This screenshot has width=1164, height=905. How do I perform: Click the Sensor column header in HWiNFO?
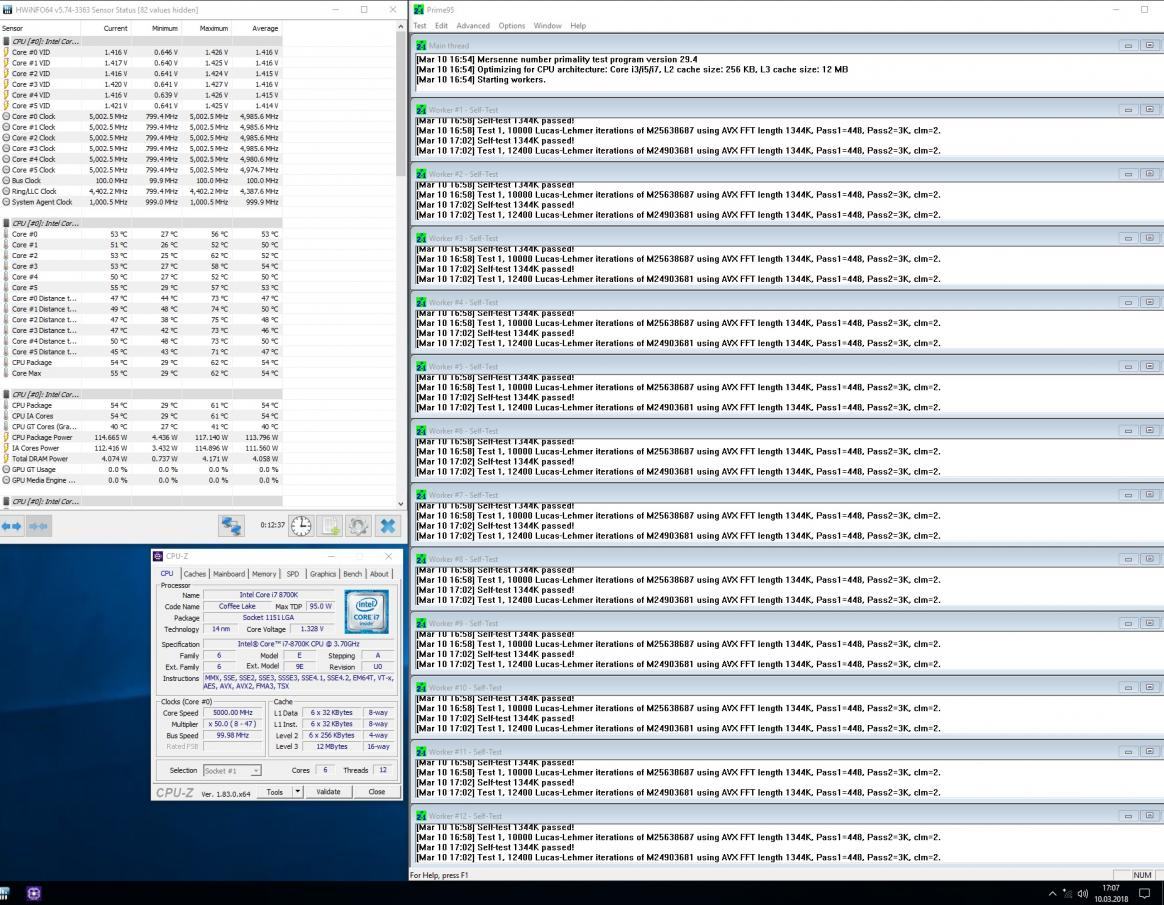coord(41,28)
